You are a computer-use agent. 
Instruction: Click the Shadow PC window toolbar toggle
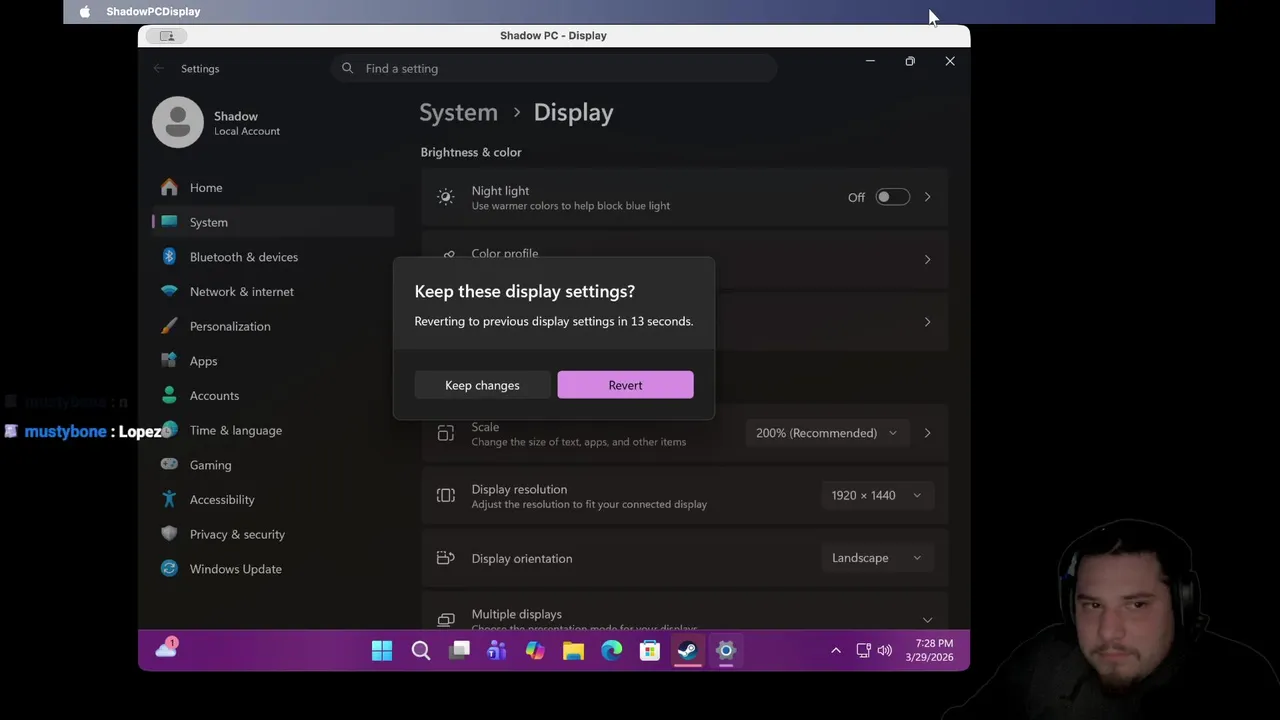click(166, 36)
